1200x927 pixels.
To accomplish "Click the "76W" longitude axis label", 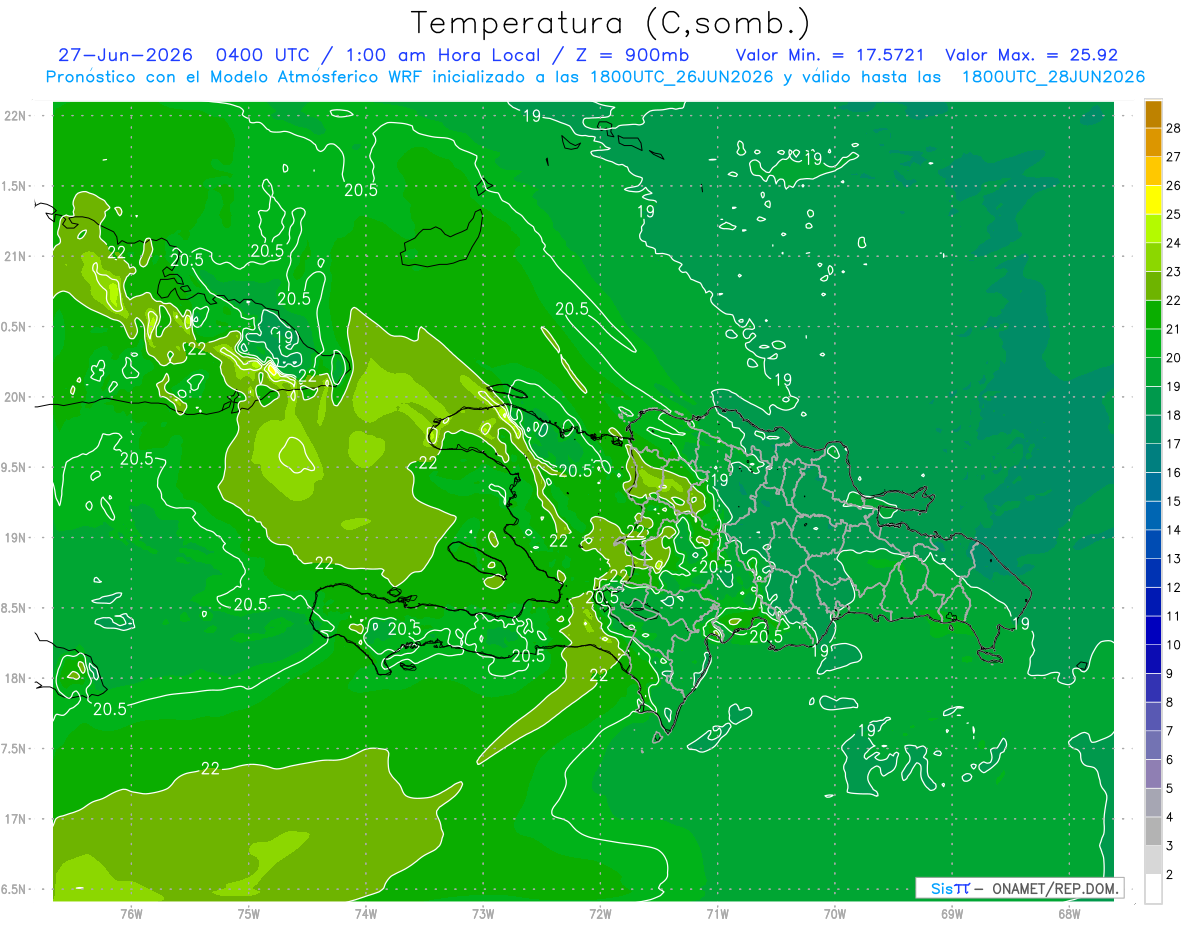I will 131,913.
